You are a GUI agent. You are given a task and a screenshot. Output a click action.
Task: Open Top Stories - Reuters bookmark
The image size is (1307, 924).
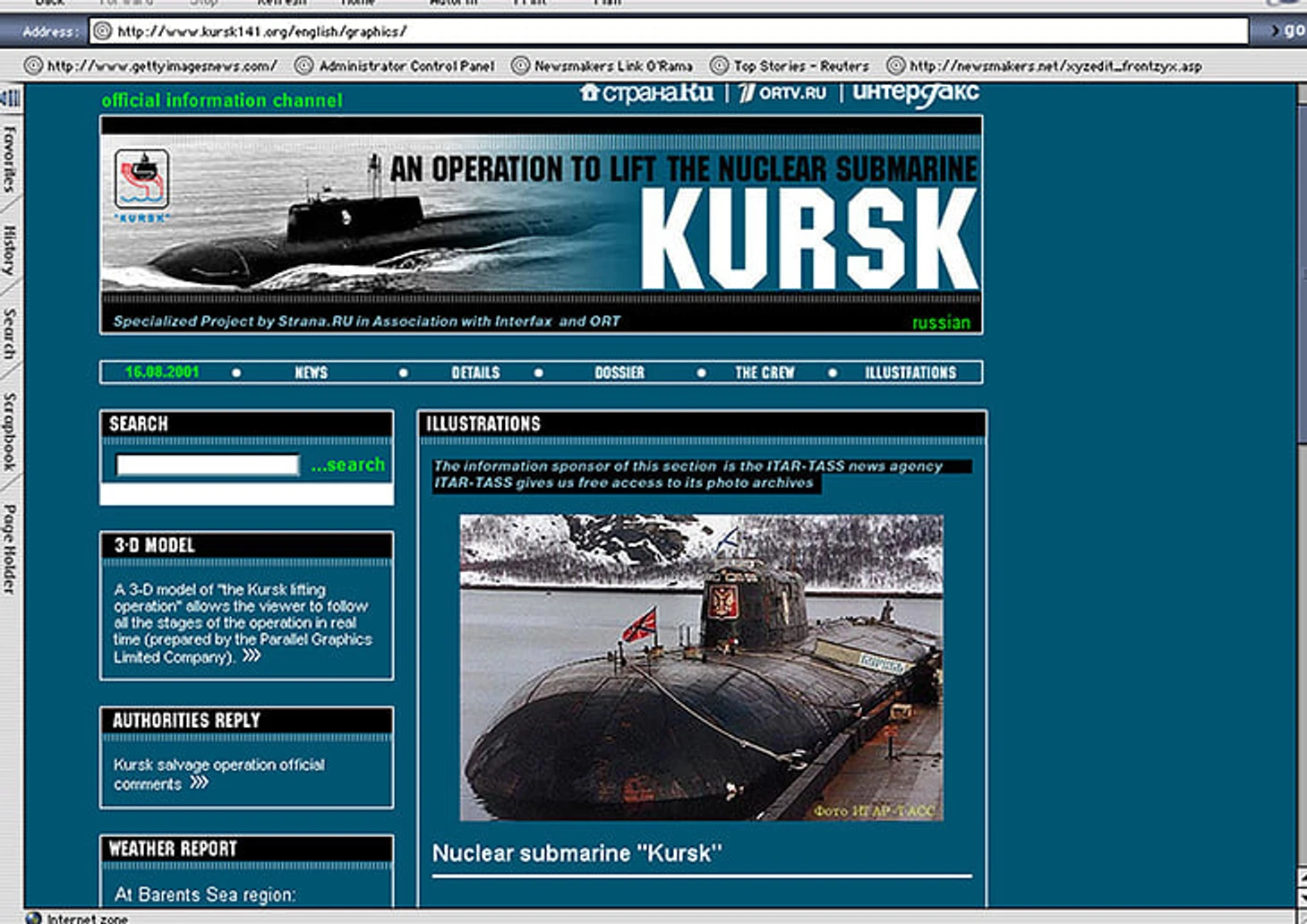(x=801, y=65)
